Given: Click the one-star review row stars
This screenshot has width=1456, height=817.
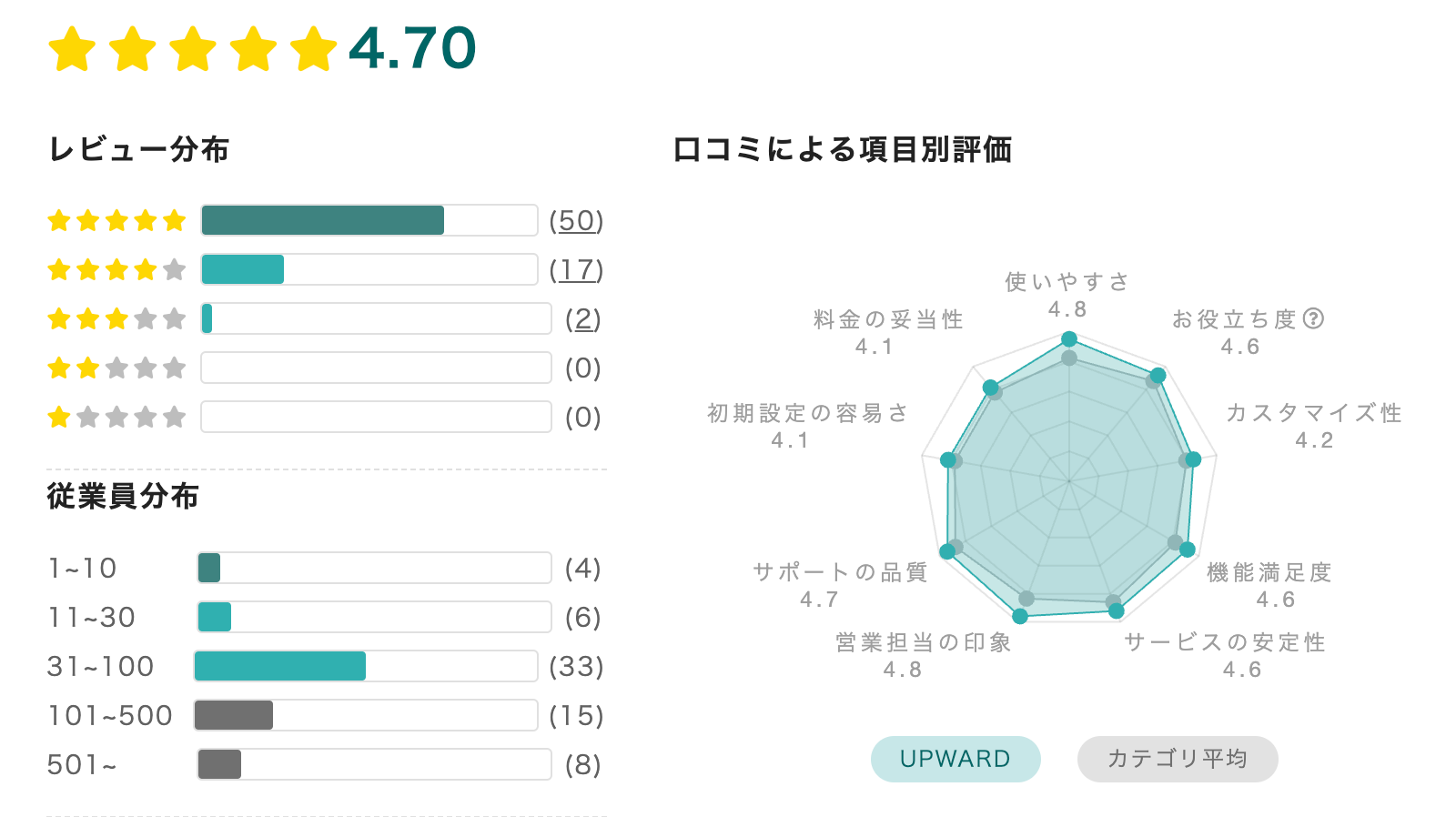Looking at the screenshot, I should click(116, 417).
